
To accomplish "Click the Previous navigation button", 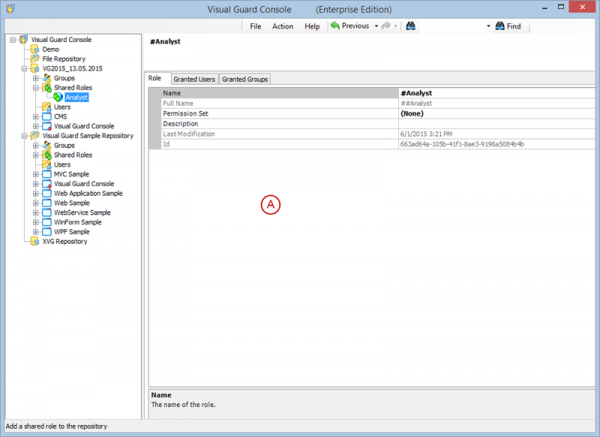I will coord(350,26).
